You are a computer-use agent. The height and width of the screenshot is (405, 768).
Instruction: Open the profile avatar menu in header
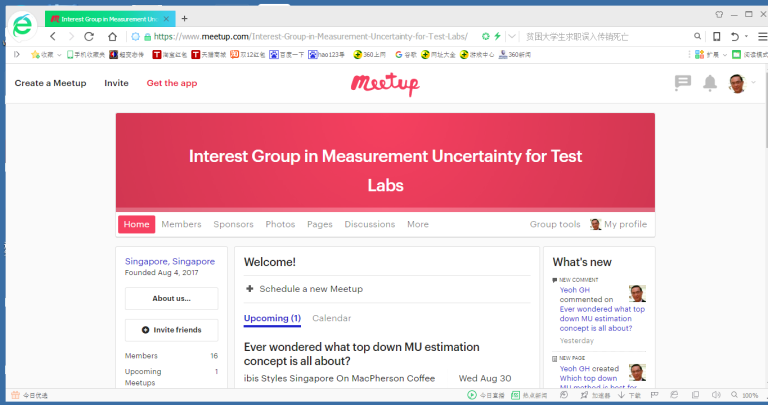[x=737, y=83]
